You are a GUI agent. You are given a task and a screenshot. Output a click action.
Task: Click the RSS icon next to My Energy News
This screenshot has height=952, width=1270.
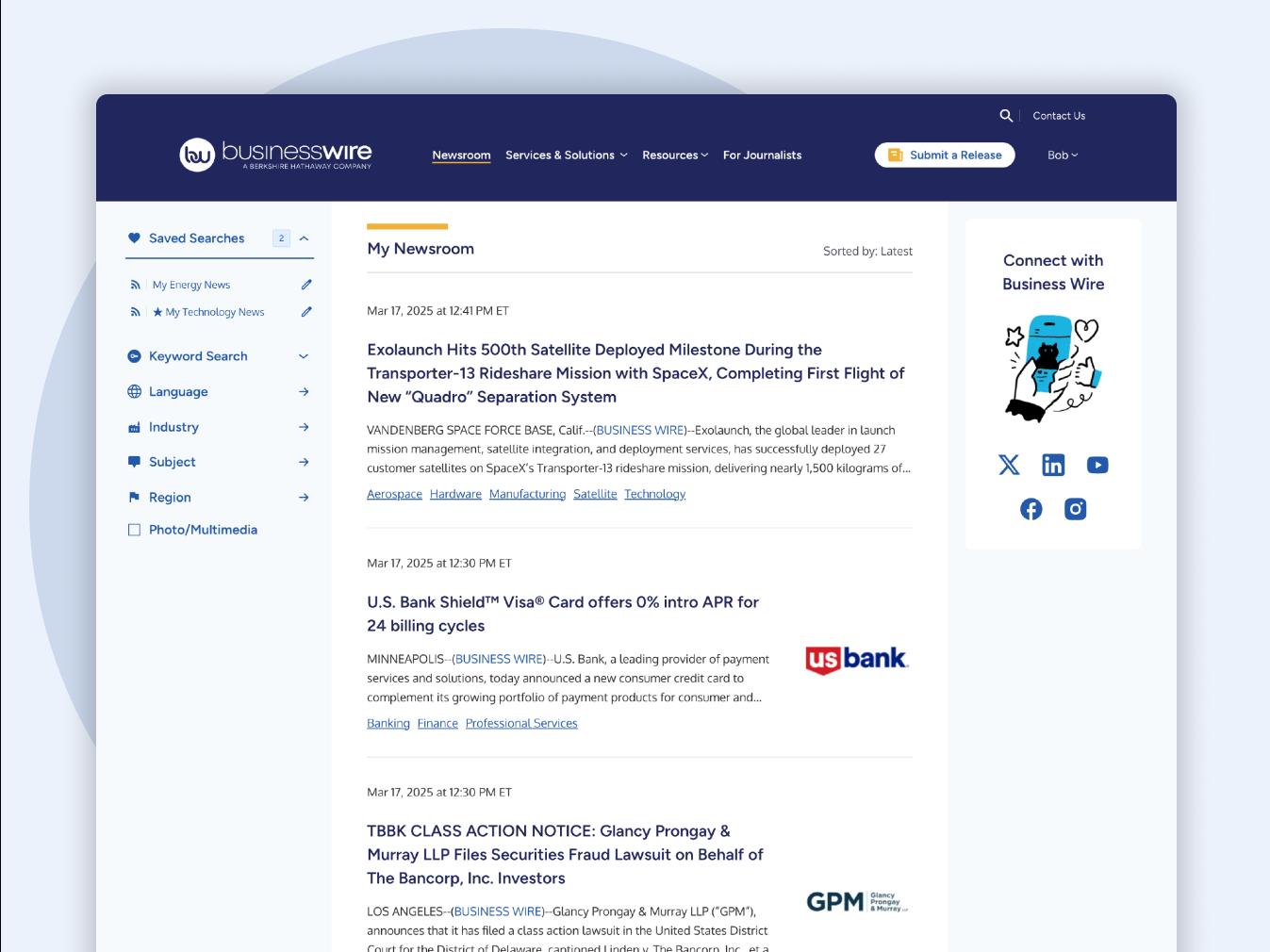pos(135,284)
